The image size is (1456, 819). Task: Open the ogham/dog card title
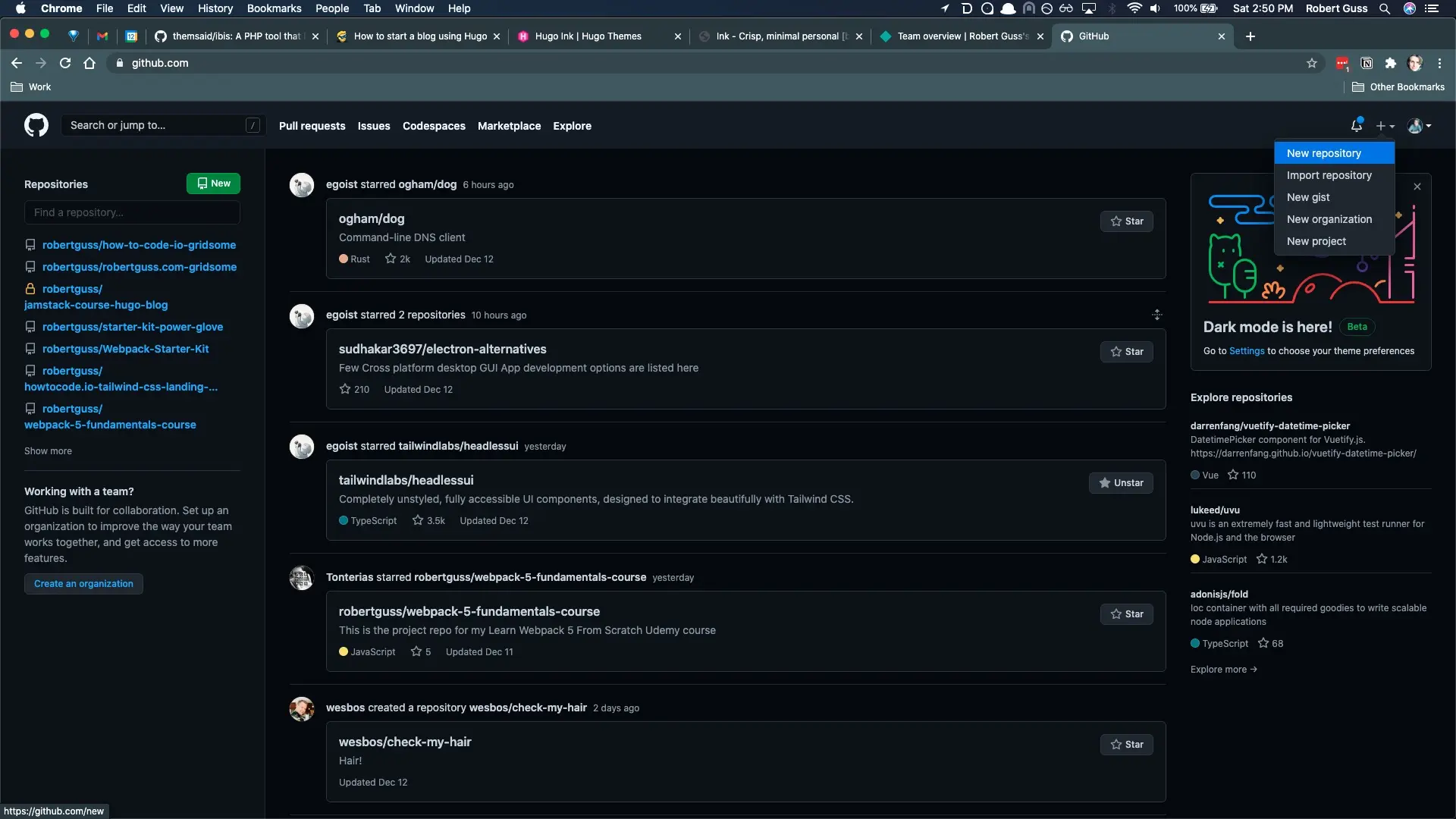point(372,218)
